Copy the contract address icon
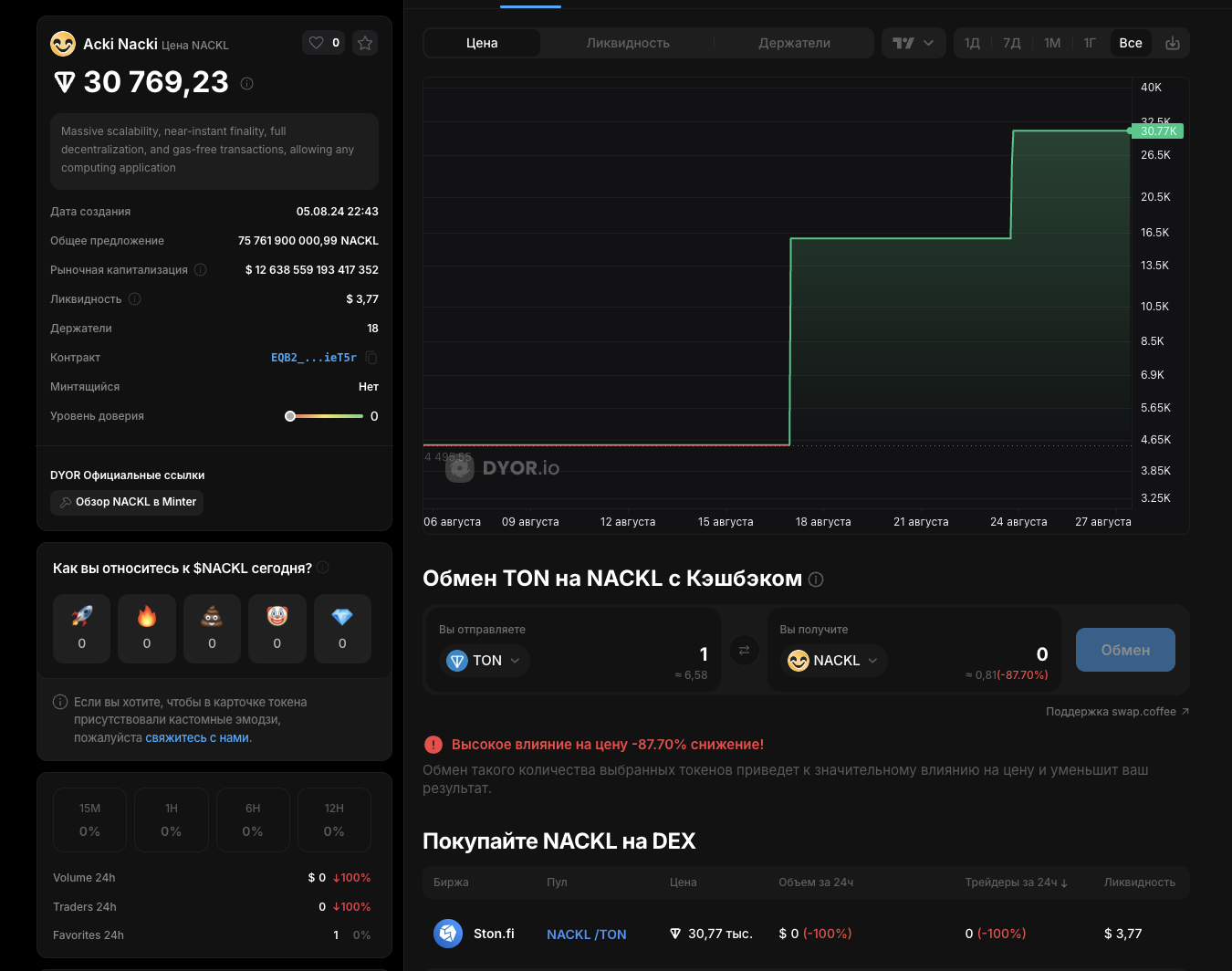 click(x=371, y=358)
